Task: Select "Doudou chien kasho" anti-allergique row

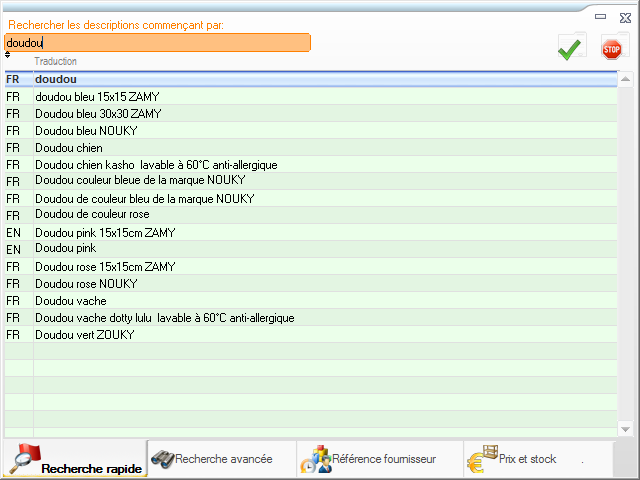Action: pos(155,165)
